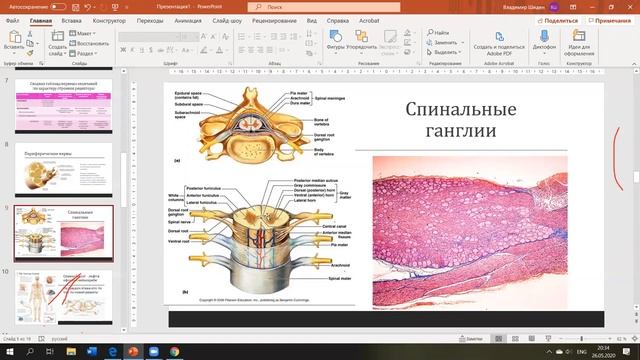
Task: Switch to the Вставка tab
Action: tap(71, 20)
